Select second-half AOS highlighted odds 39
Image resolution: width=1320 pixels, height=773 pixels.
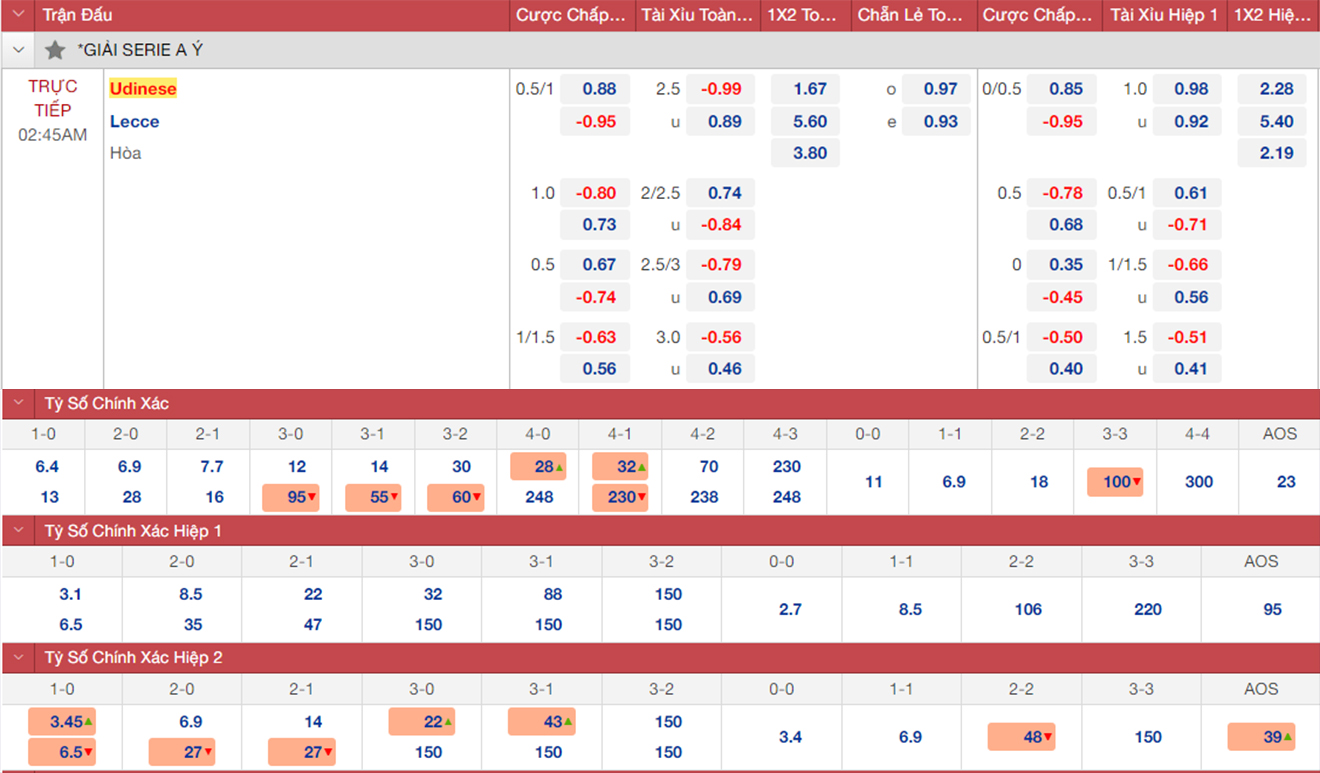coord(1262,737)
